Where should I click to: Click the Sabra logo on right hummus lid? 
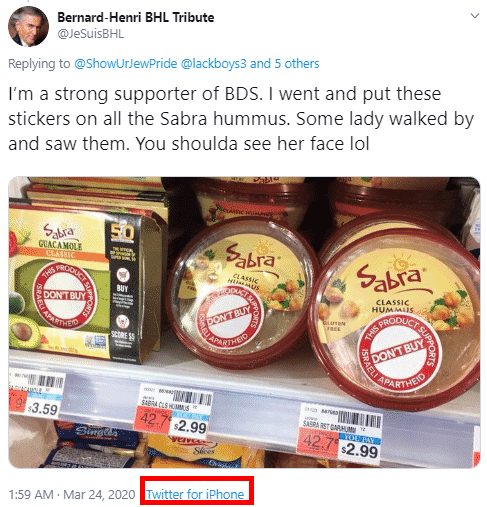pos(389,274)
